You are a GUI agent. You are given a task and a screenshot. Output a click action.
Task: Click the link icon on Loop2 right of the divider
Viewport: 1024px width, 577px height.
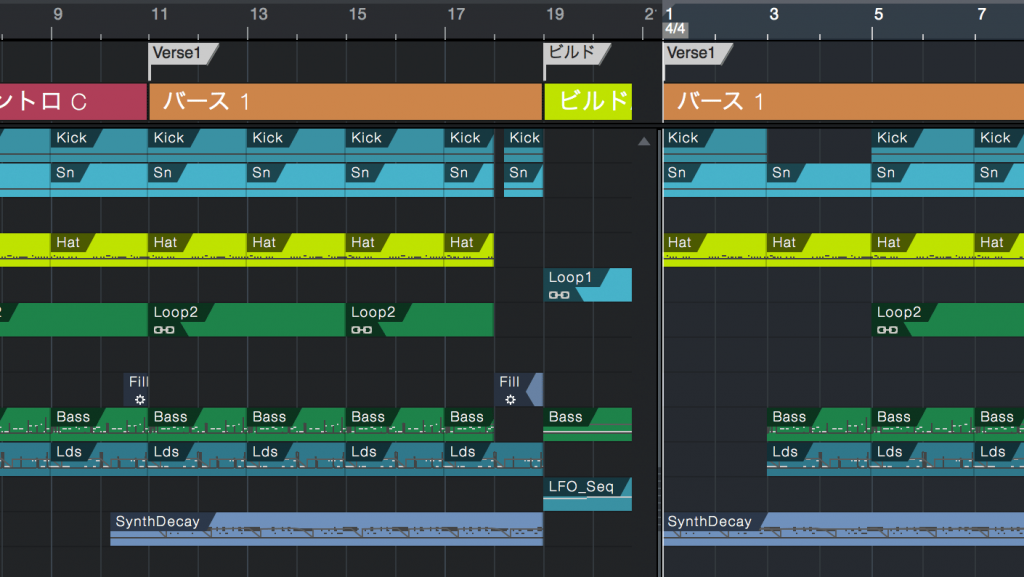coord(887,330)
